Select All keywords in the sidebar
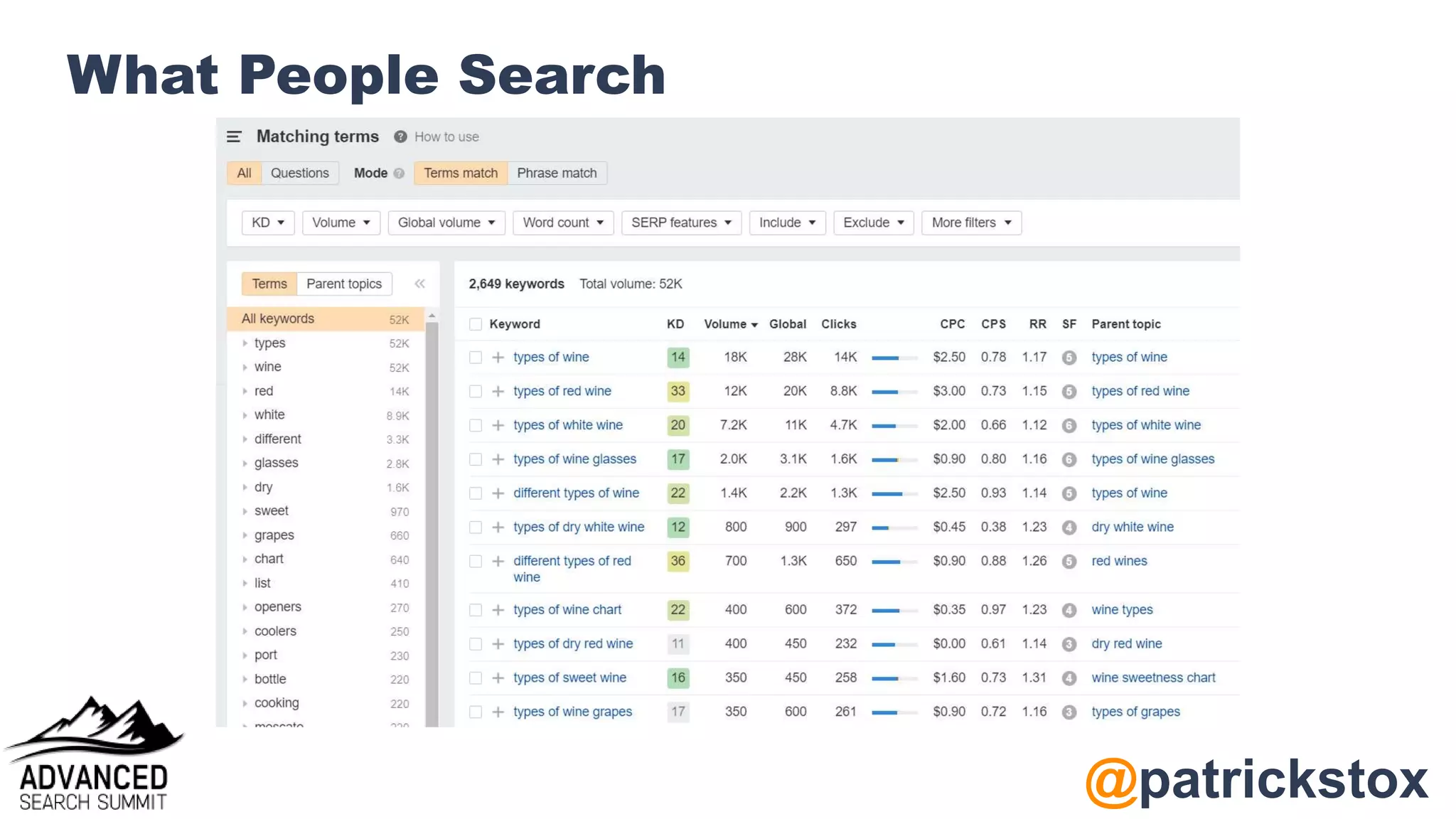This screenshot has width=1456, height=819. click(x=326, y=319)
